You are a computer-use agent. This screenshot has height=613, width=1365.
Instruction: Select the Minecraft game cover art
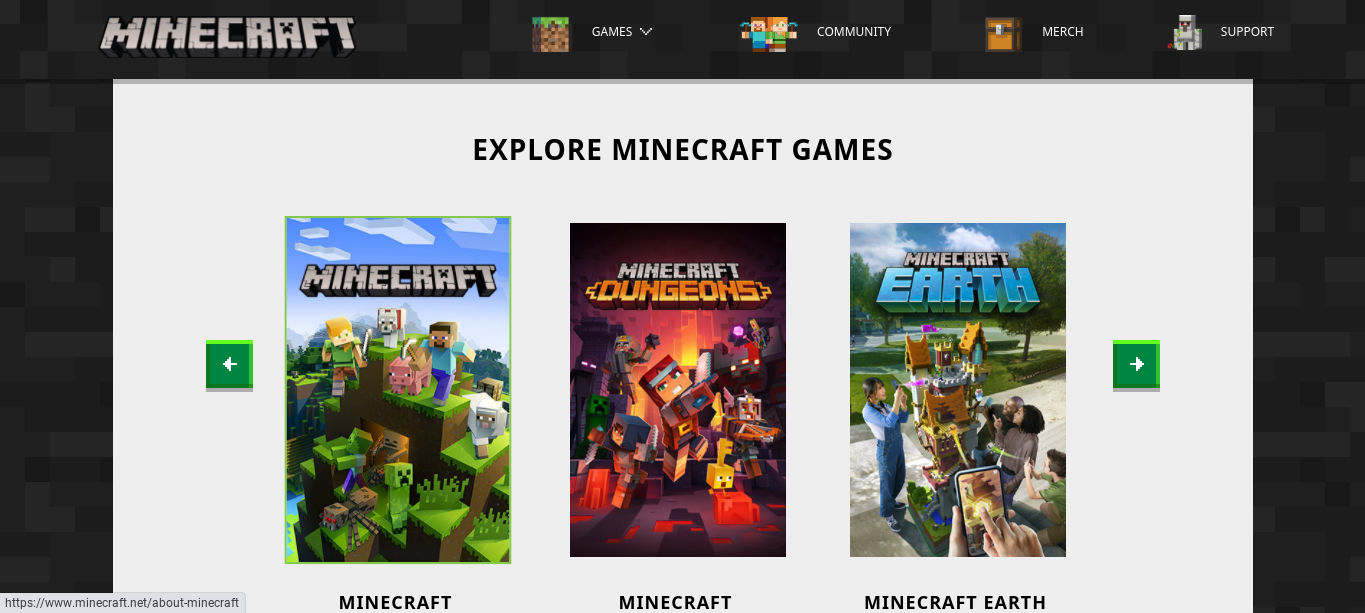pos(398,390)
